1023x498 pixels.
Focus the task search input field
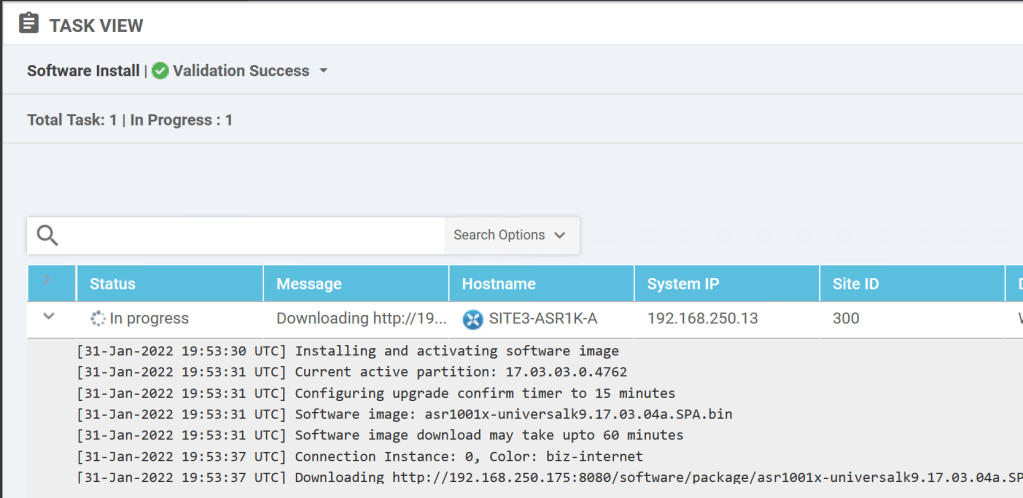point(250,236)
